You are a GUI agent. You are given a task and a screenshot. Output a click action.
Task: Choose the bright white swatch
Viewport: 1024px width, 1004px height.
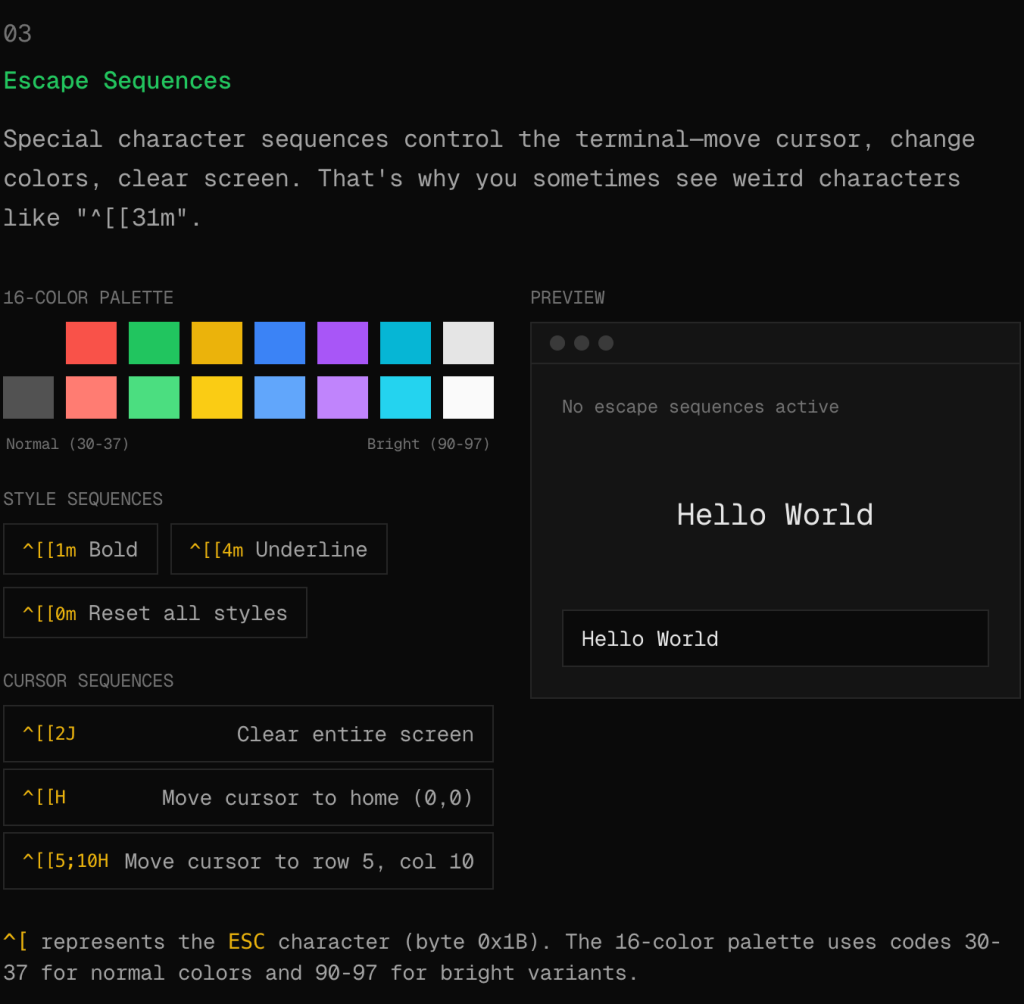coord(468,397)
